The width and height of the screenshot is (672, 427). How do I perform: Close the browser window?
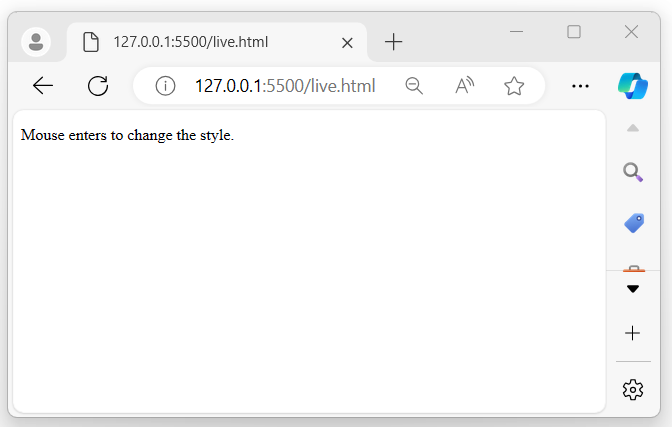tap(631, 32)
